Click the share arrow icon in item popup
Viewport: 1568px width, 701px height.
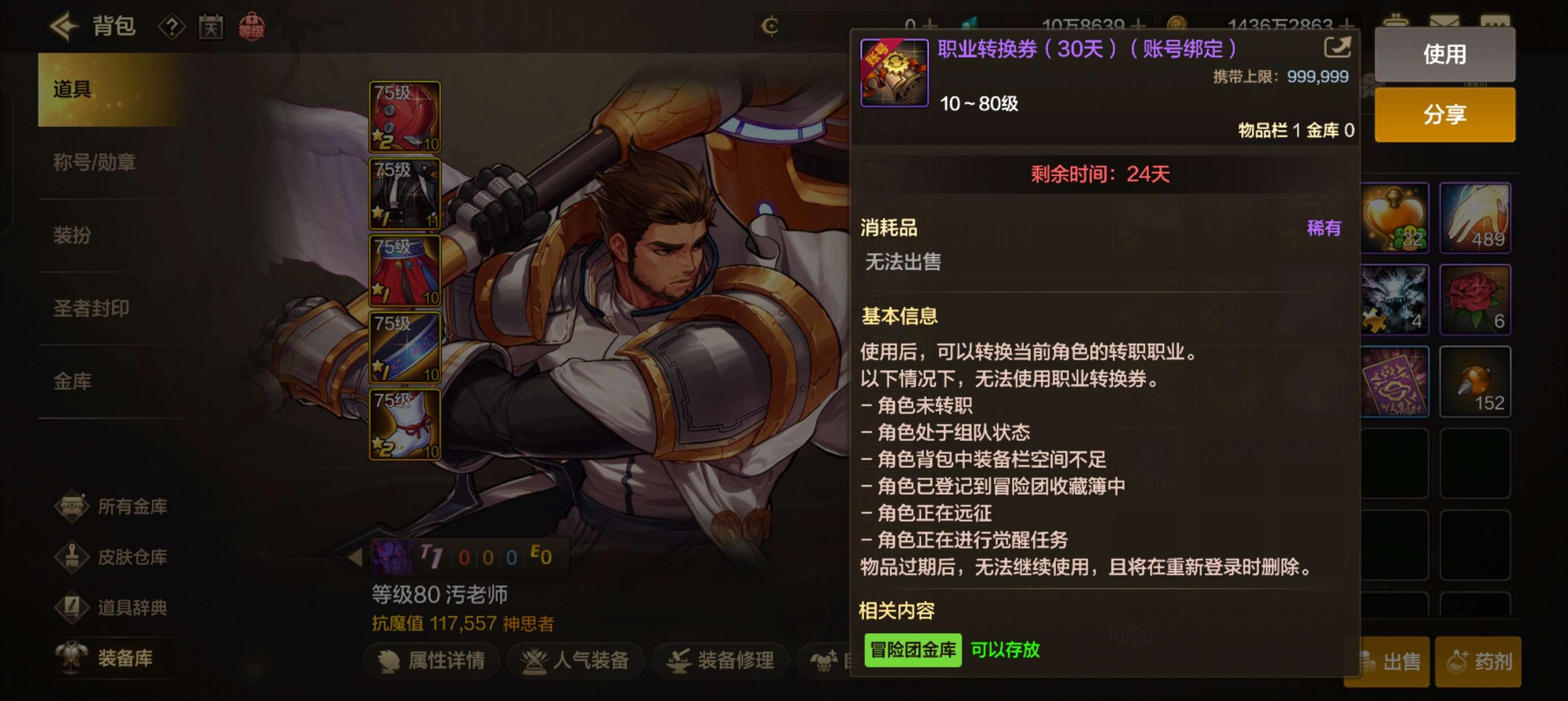tap(1337, 47)
